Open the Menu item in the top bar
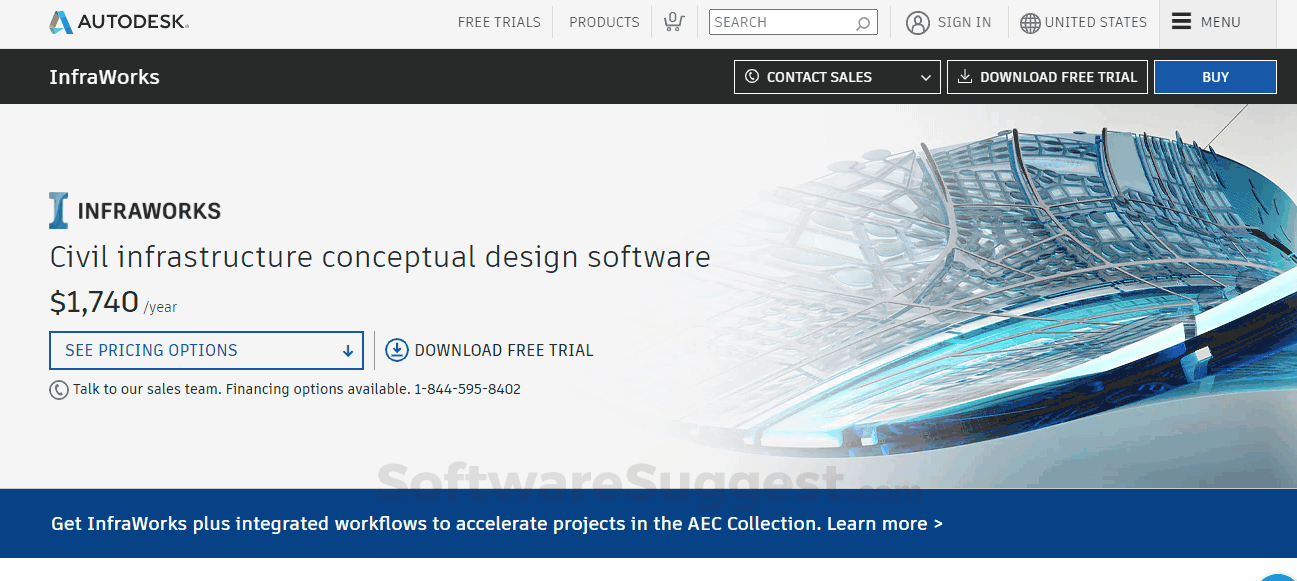 [x=1216, y=22]
